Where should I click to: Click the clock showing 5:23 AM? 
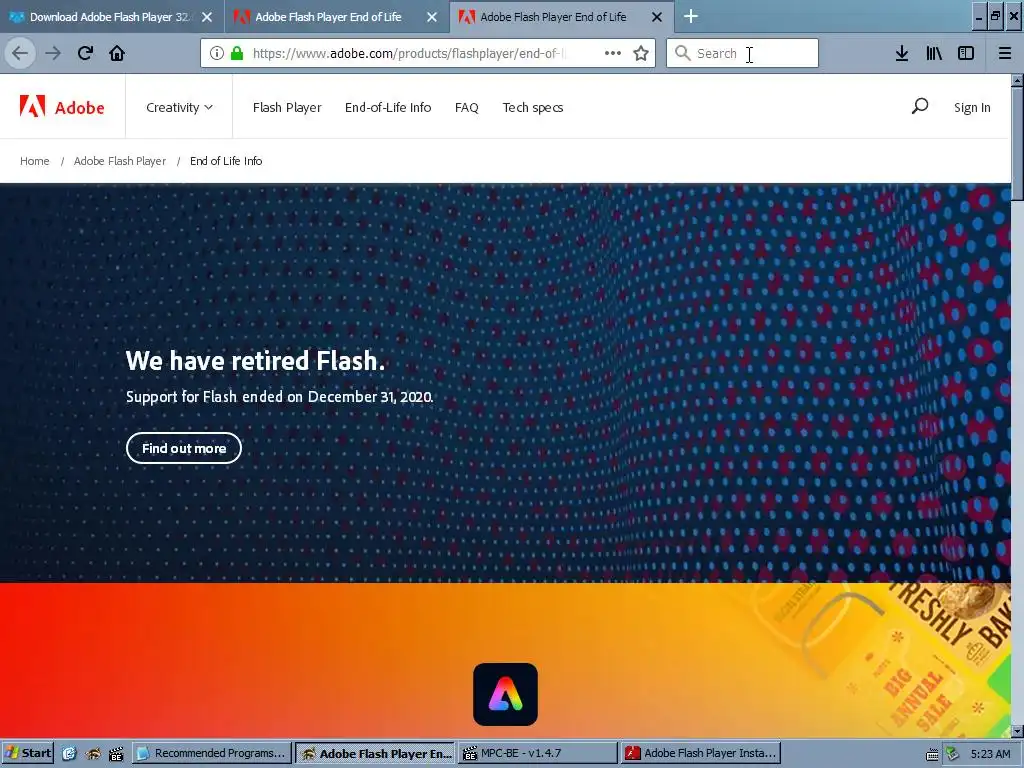pos(990,754)
